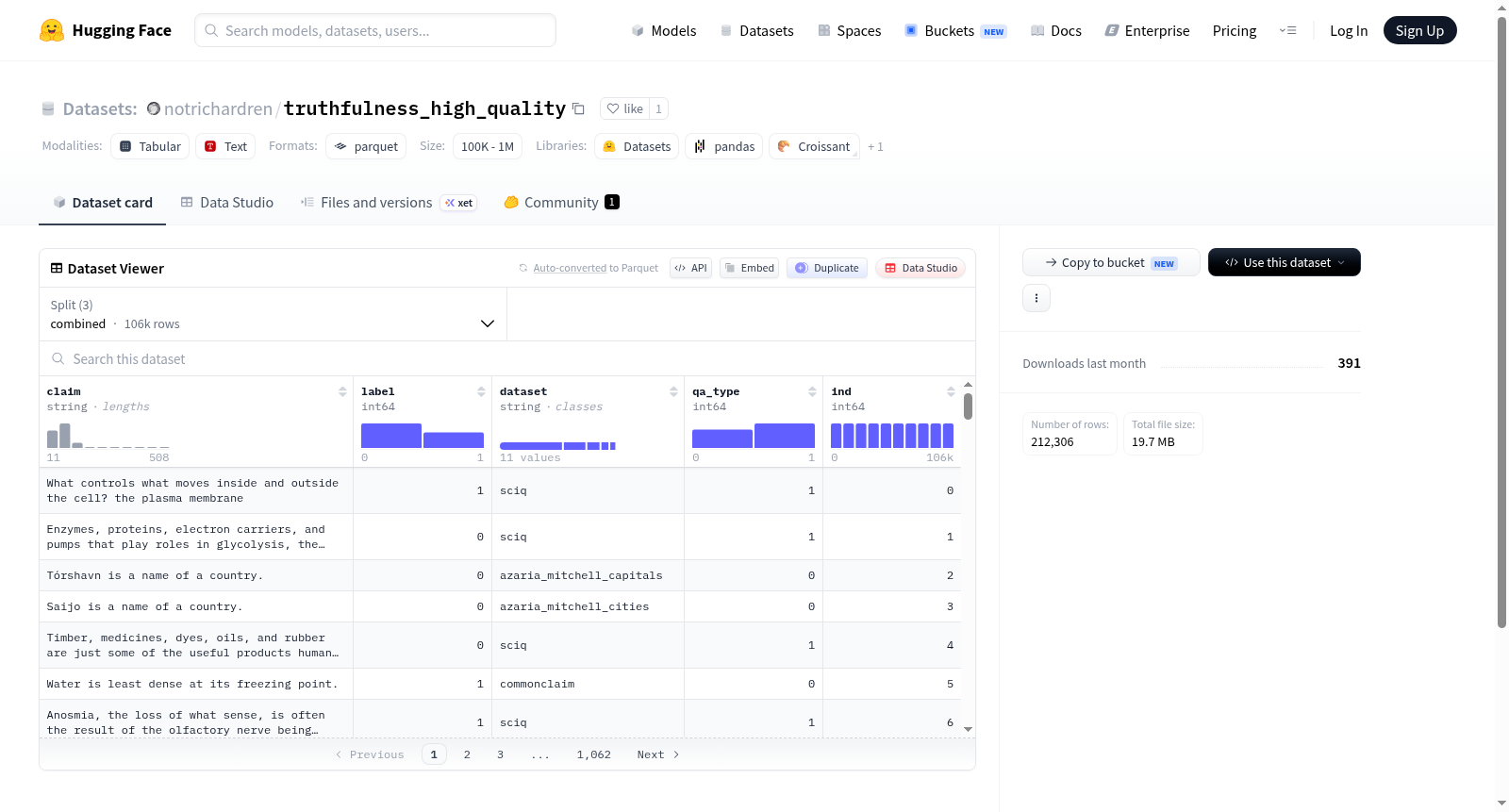Show the +1 additional libraries

(x=875, y=147)
